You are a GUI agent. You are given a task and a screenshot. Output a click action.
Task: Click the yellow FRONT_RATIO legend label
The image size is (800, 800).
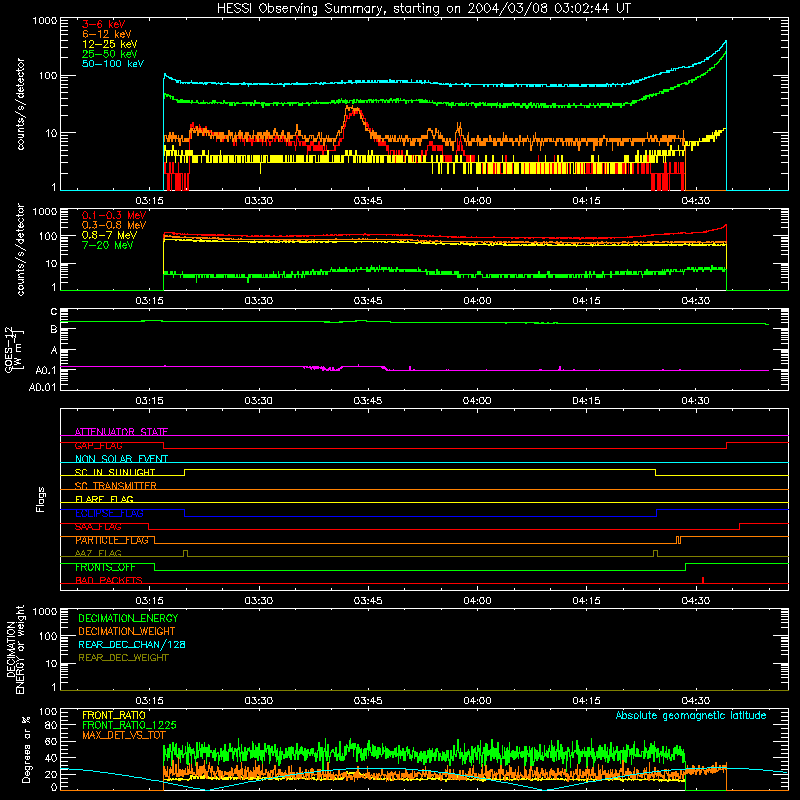click(x=114, y=715)
